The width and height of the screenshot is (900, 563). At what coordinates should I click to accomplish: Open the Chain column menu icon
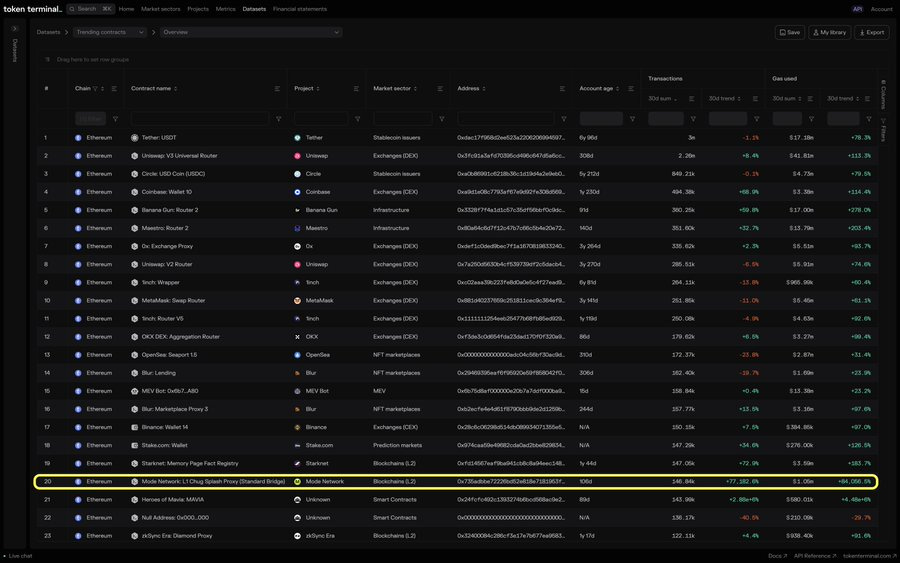(114, 88)
